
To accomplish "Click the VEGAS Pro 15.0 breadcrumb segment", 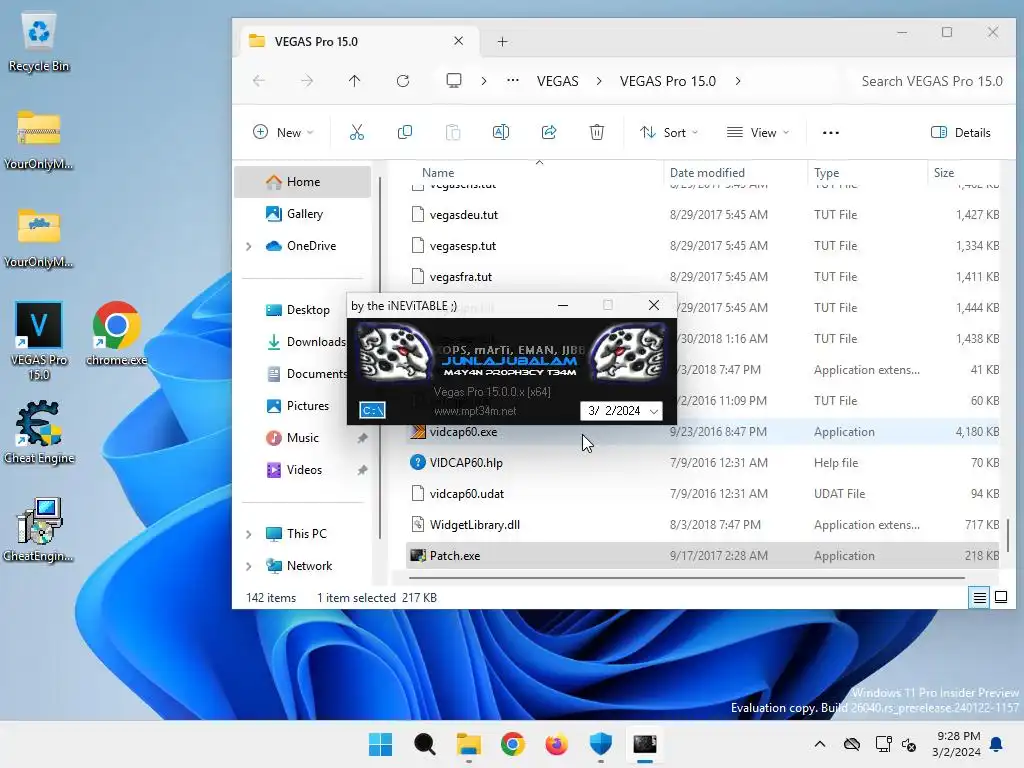I will point(667,81).
